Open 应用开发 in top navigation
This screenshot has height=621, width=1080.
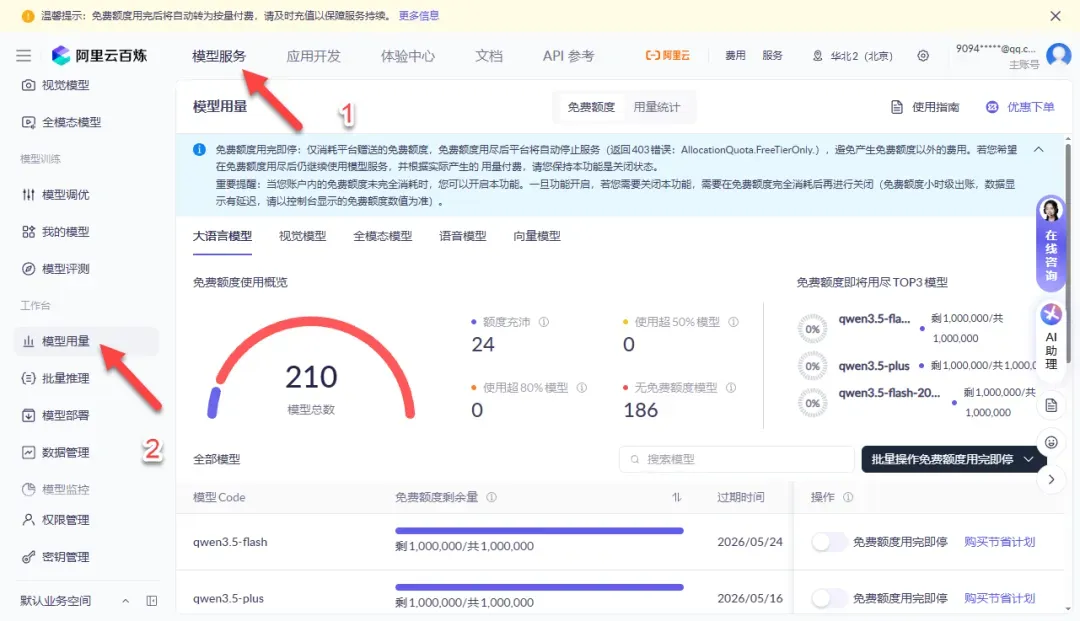313,56
